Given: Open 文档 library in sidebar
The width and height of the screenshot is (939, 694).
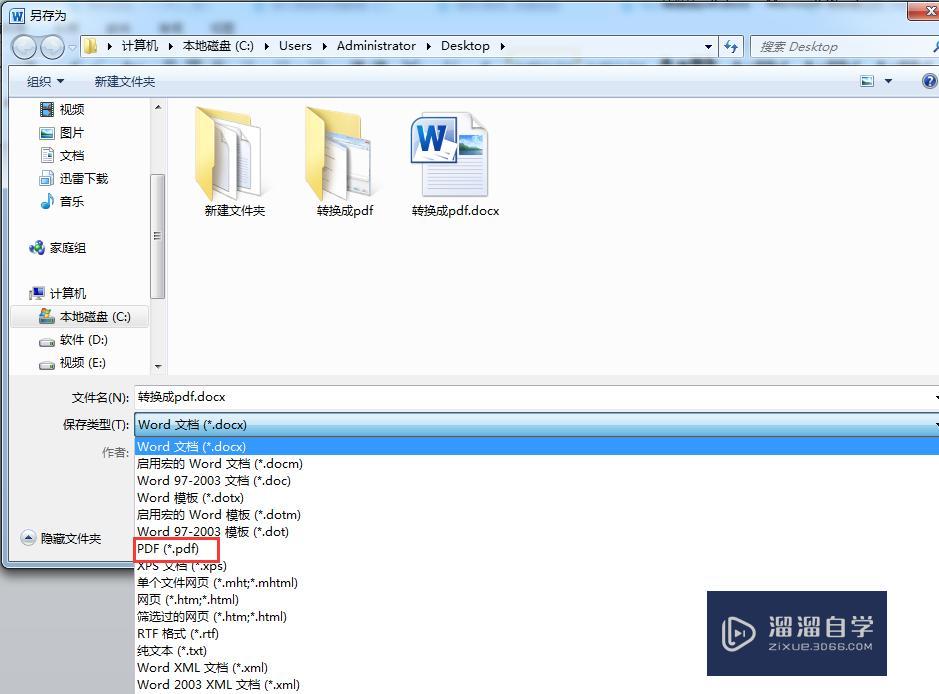Looking at the screenshot, I should pos(62,156).
